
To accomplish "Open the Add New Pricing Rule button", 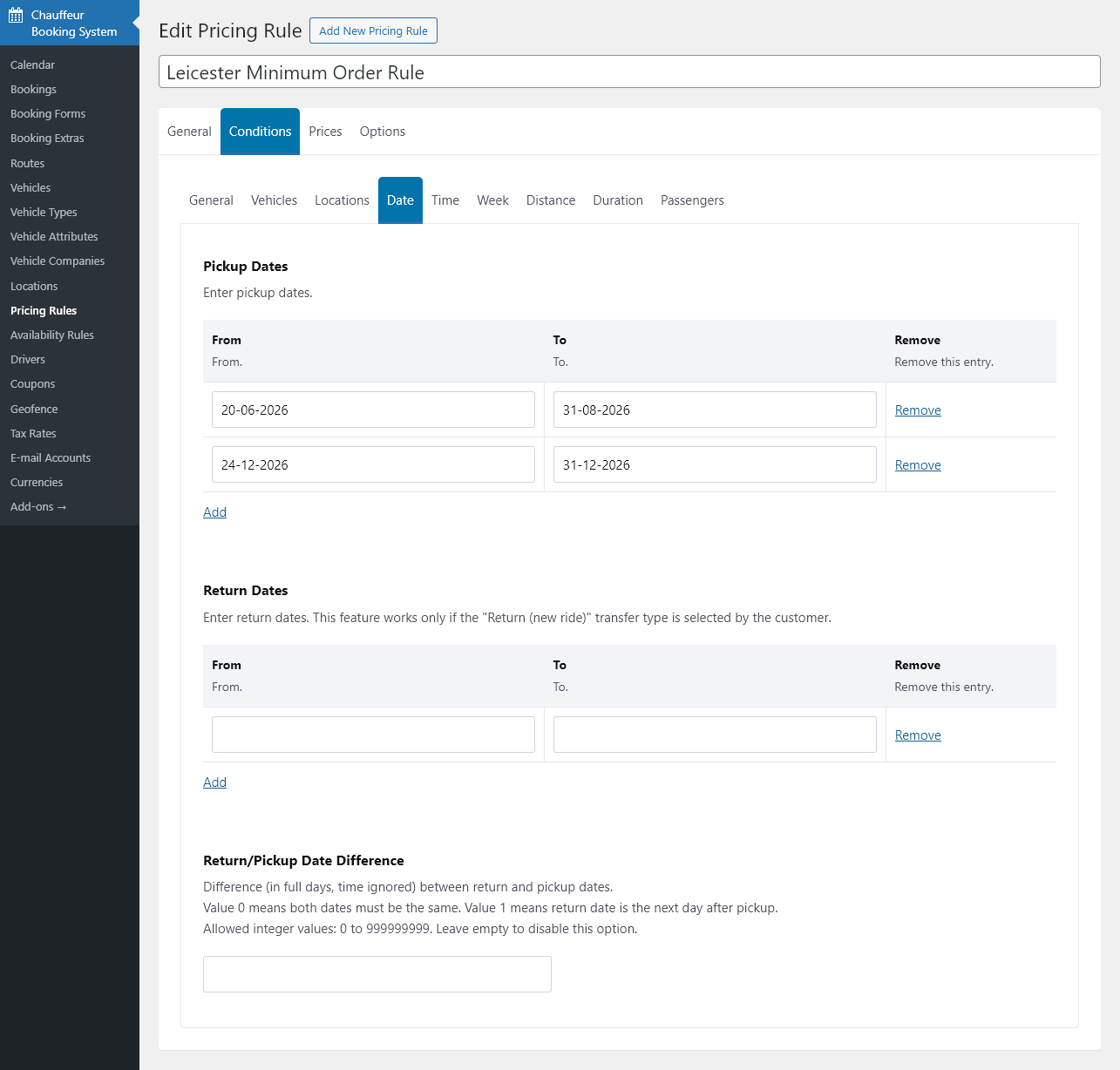I will point(373,30).
